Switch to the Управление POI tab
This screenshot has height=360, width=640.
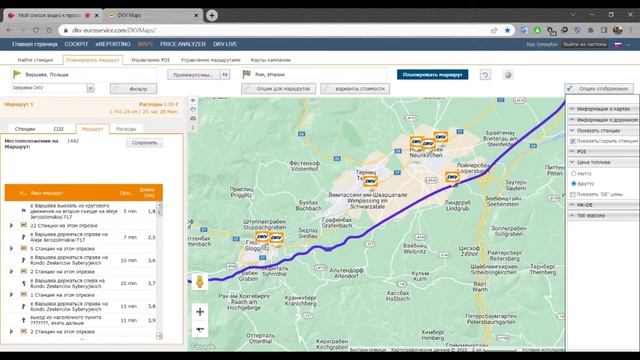[150, 60]
